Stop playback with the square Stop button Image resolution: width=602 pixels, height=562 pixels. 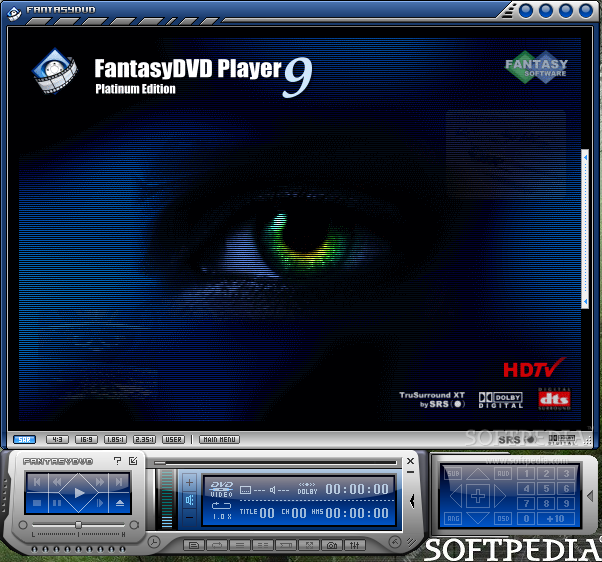(37, 503)
